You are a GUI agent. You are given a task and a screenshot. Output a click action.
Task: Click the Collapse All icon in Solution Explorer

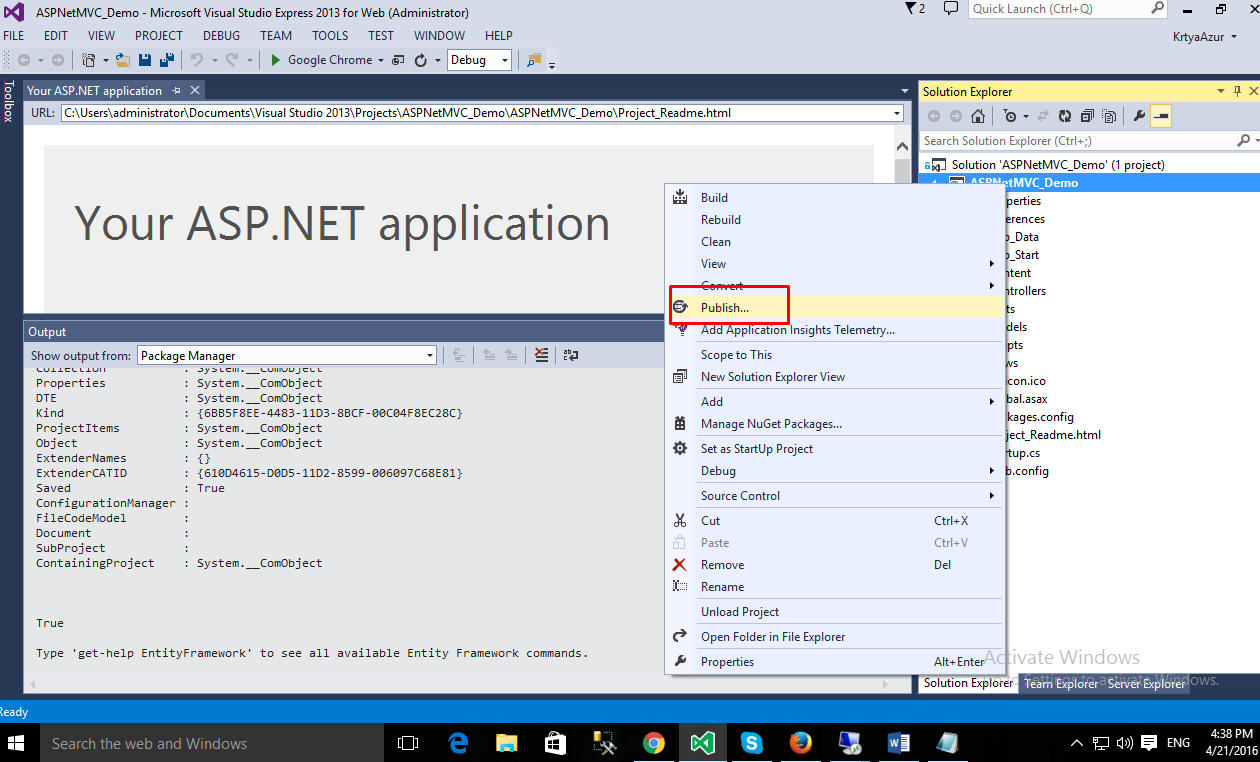coord(1087,116)
